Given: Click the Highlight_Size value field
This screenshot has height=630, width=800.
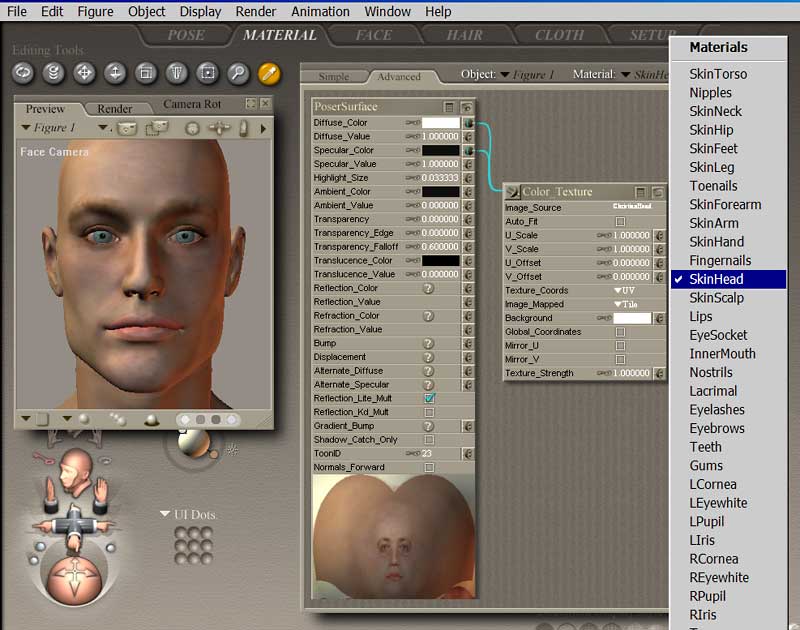Looking at the screenshot, I should [440, 178].
